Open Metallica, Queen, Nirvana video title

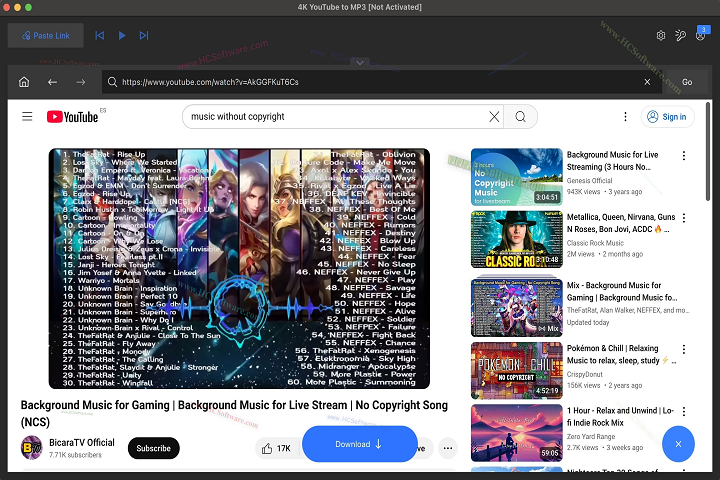pos(621,223)
